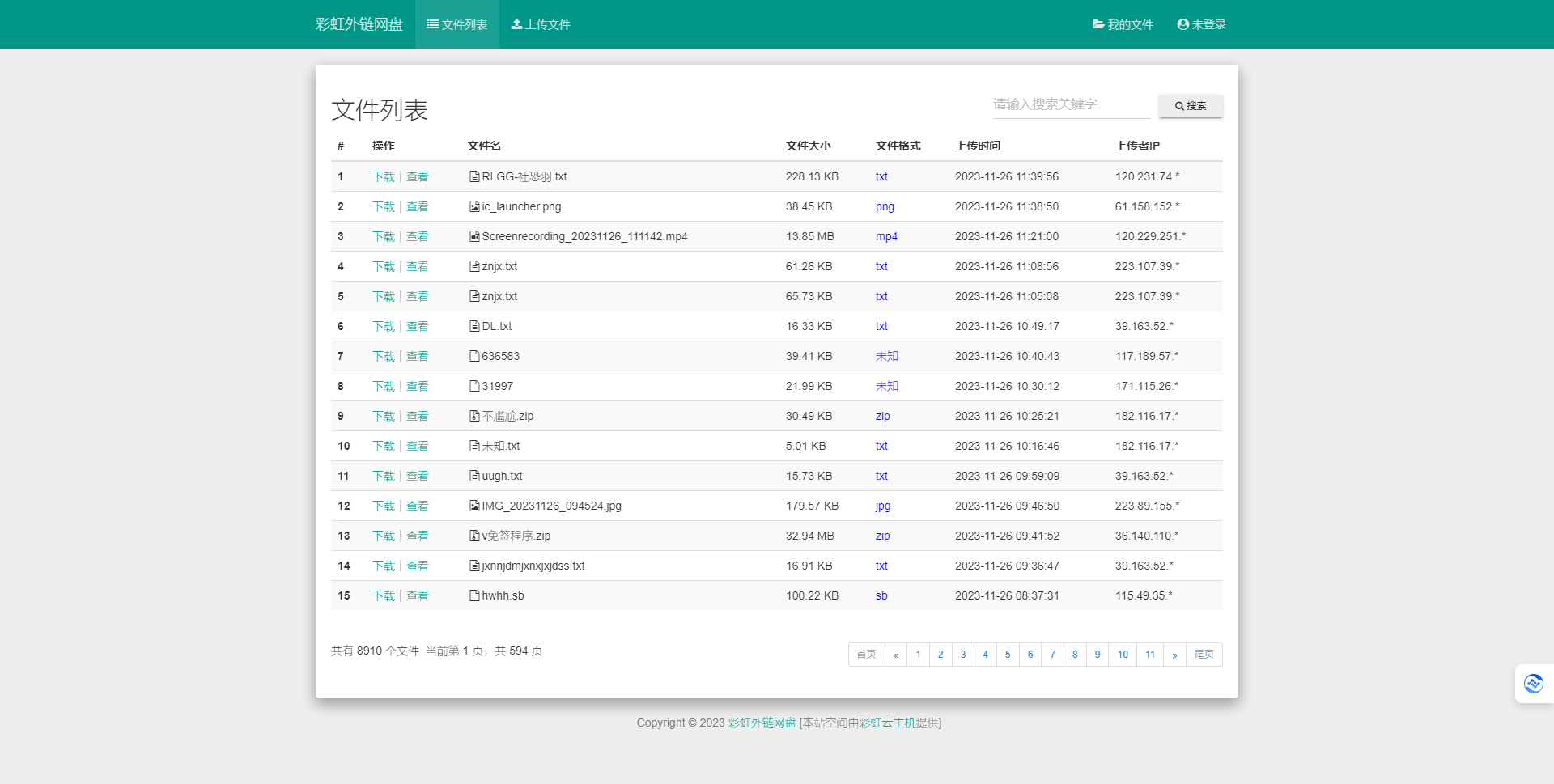The height and width of the screenshot is (784, 1554).
Task: Focus the search keyword input field
Action: 1072,104
